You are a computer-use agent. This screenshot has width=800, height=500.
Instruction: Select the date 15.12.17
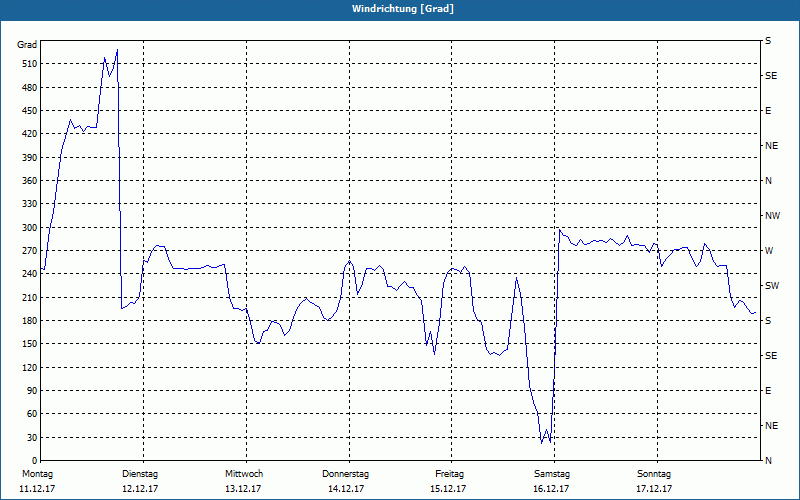coord(448,489)
